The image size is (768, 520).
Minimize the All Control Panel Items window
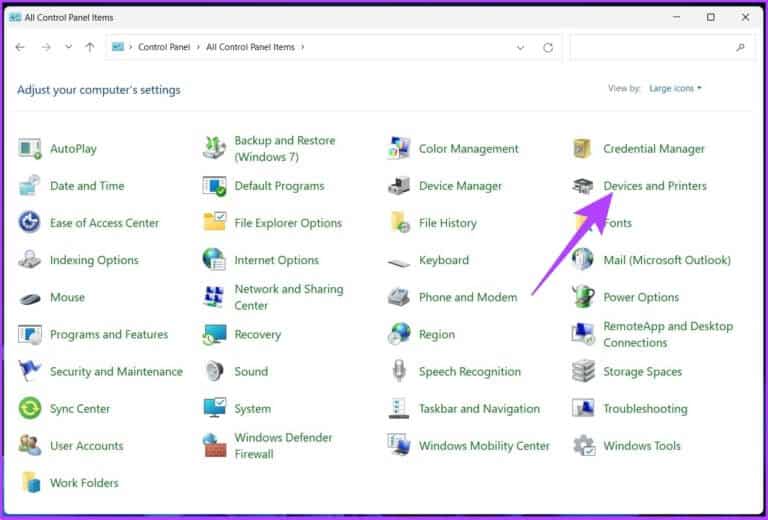[676, 17]
